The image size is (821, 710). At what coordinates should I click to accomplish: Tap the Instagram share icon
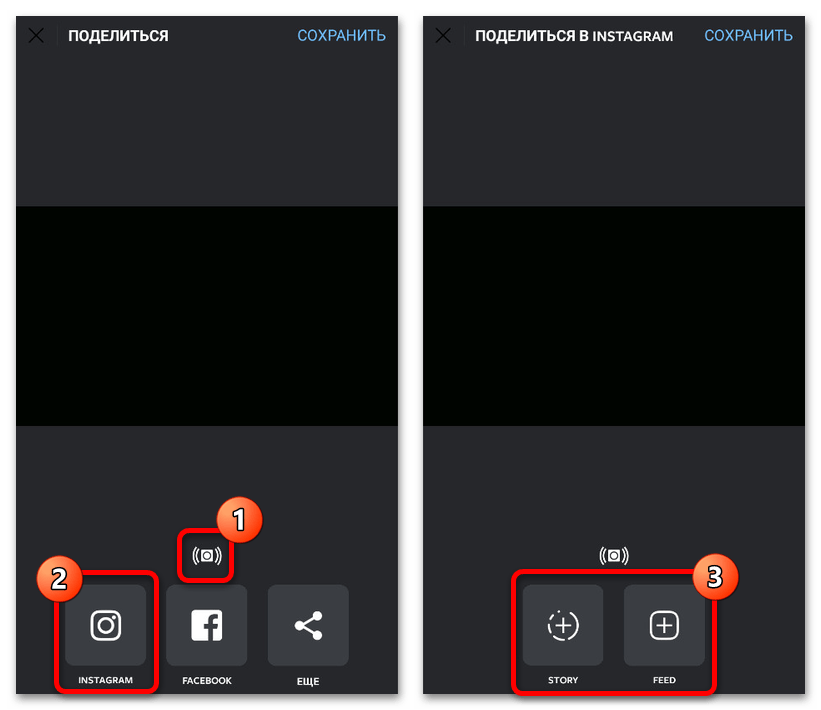(x=105, y=625)
